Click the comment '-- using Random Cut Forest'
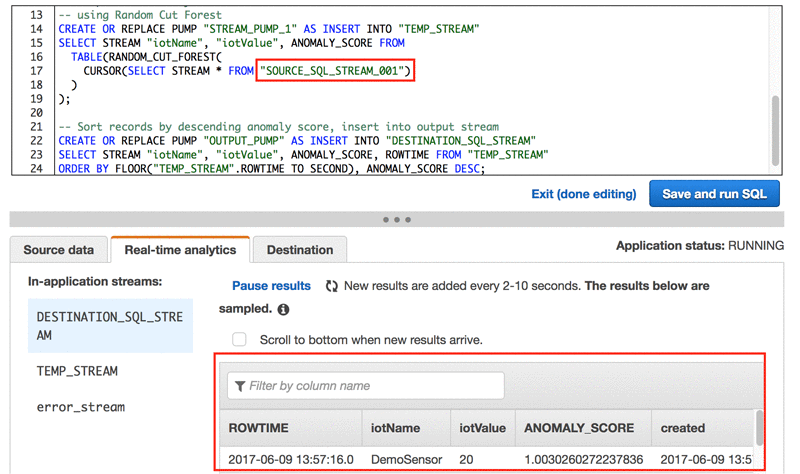This screenshot has height=474, width=800. click(x=140, y=15)
